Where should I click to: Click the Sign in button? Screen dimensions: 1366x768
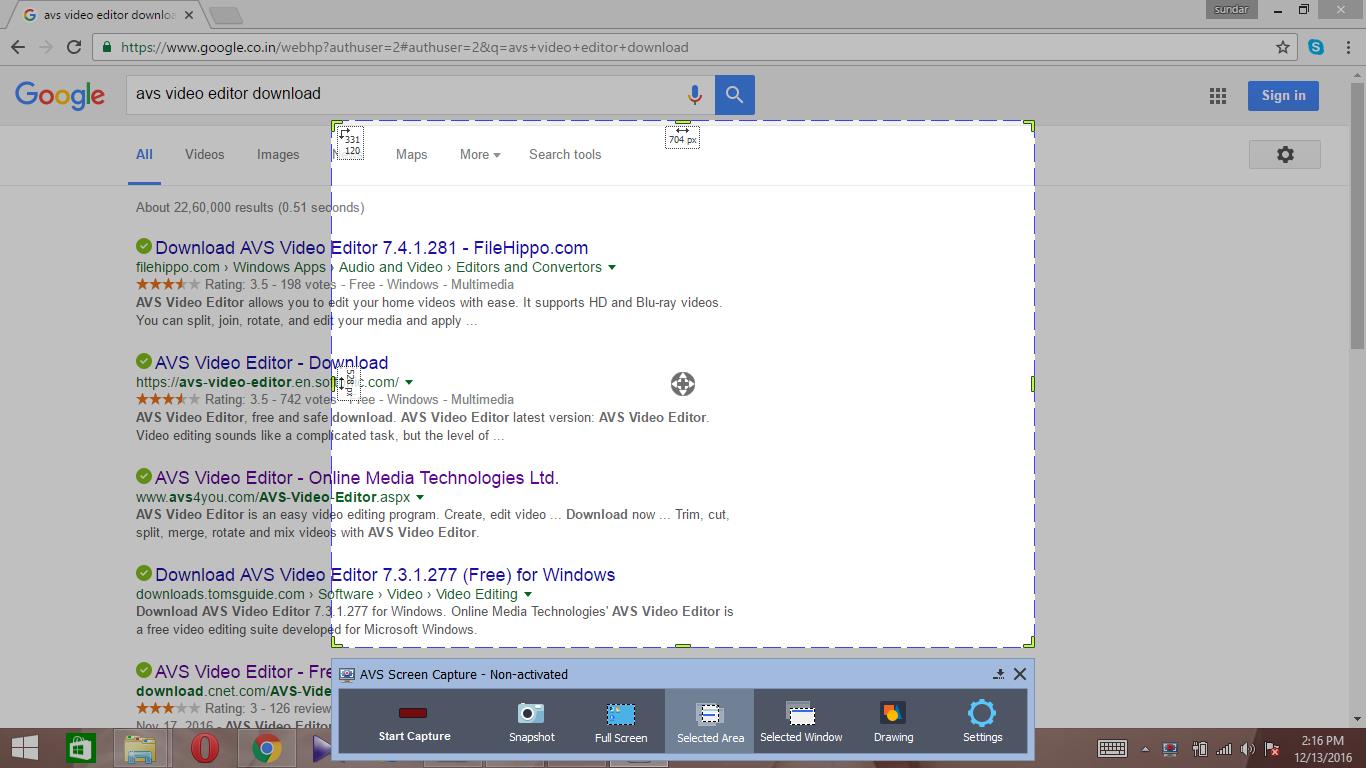click(x=1283, y=96)
